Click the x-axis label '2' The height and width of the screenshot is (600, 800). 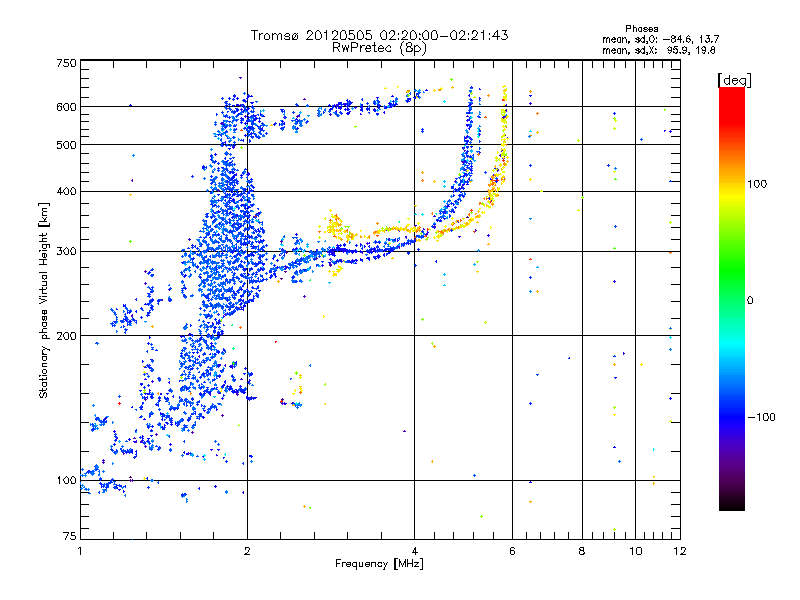click(247, 551)
